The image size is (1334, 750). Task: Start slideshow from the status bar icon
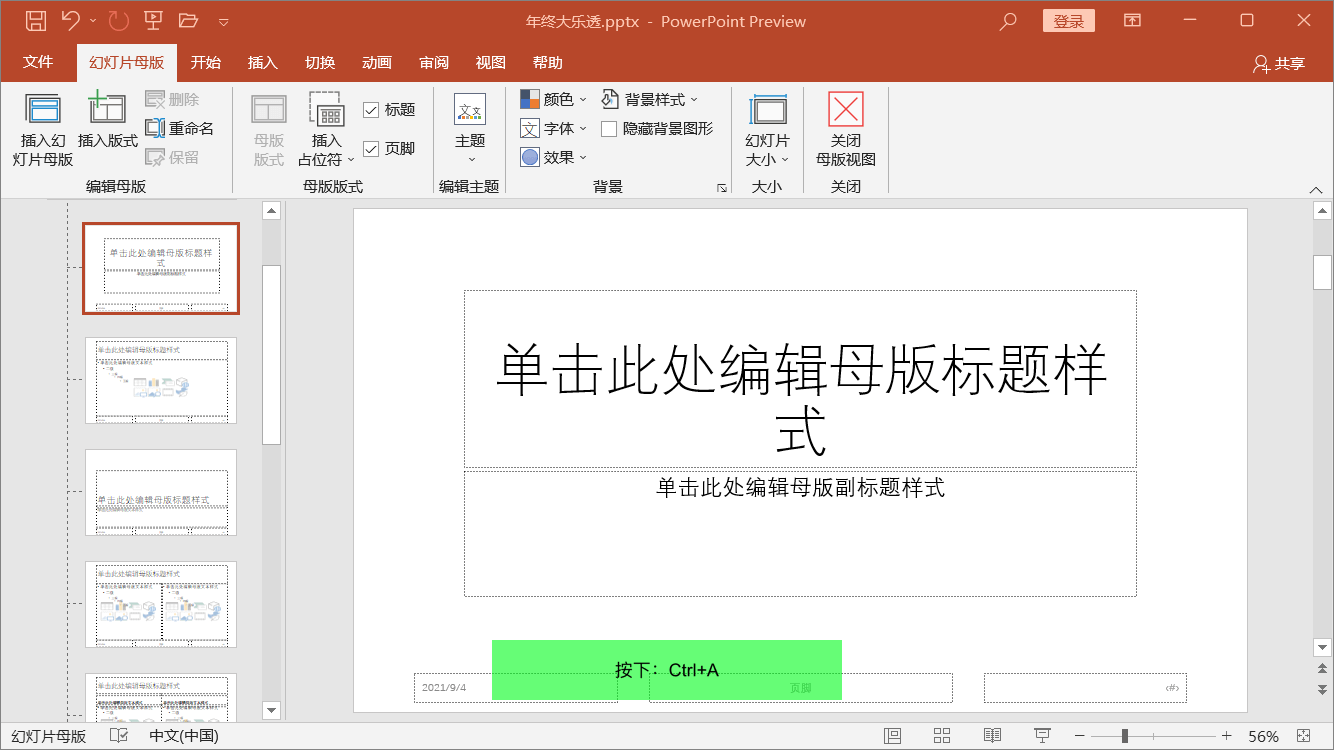(1042, 736)
